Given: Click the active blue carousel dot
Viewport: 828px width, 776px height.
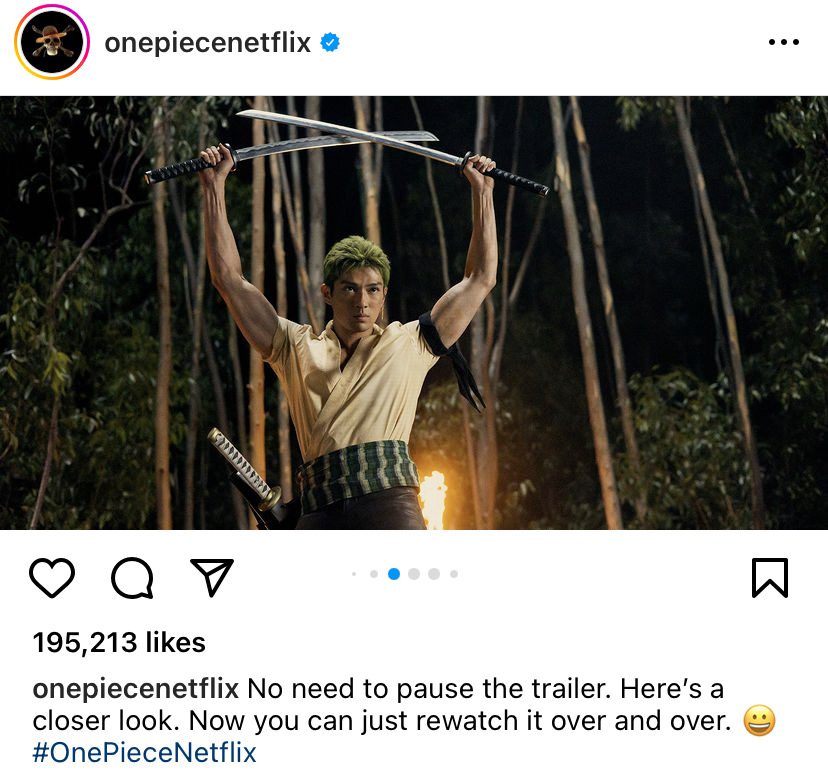Looking at the screenshot, I should pos(394,574).
